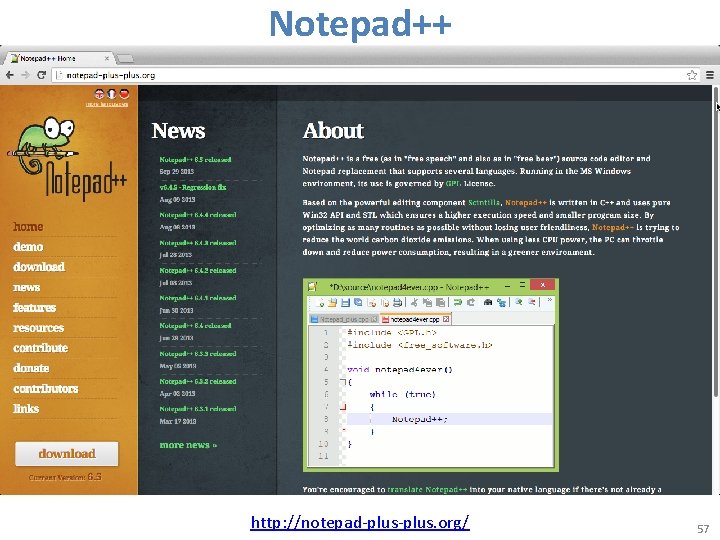Open the contributors nav item
Image resolution: width=720 pixels, height=540 pixels.
pyautogui.click(x=45, y=388)
